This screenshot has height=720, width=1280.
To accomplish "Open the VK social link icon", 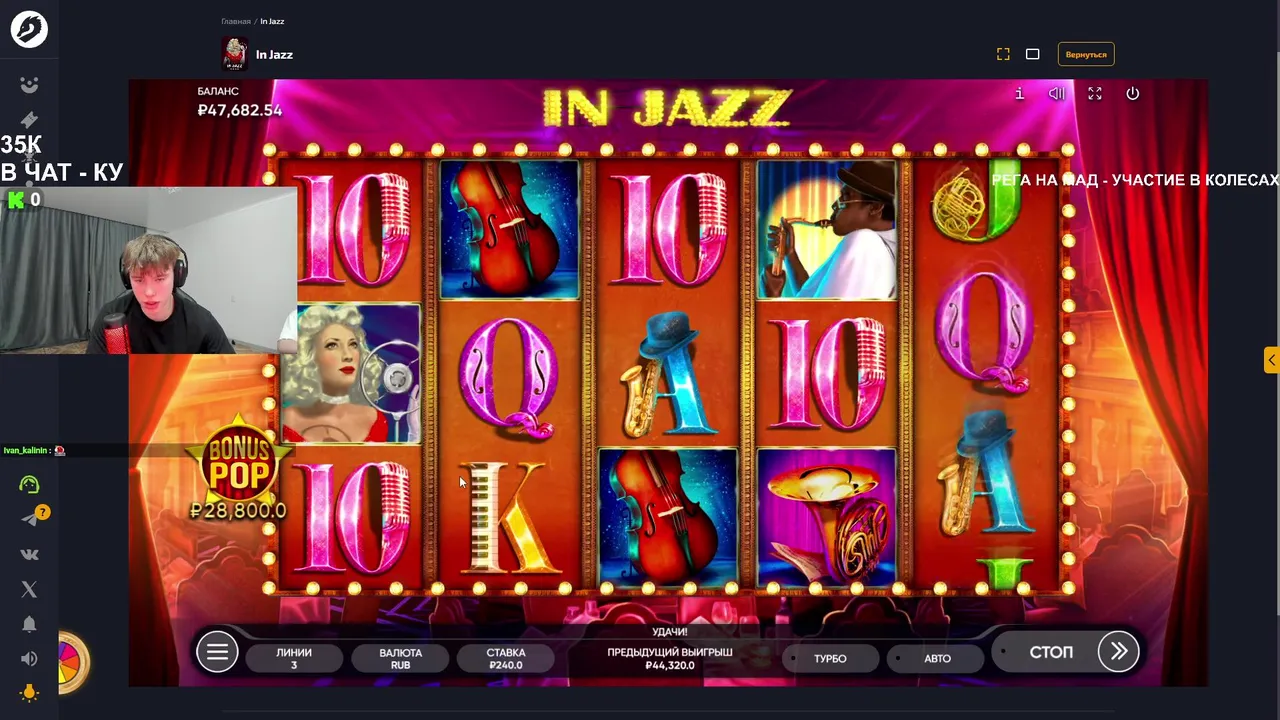I will 29,554.
